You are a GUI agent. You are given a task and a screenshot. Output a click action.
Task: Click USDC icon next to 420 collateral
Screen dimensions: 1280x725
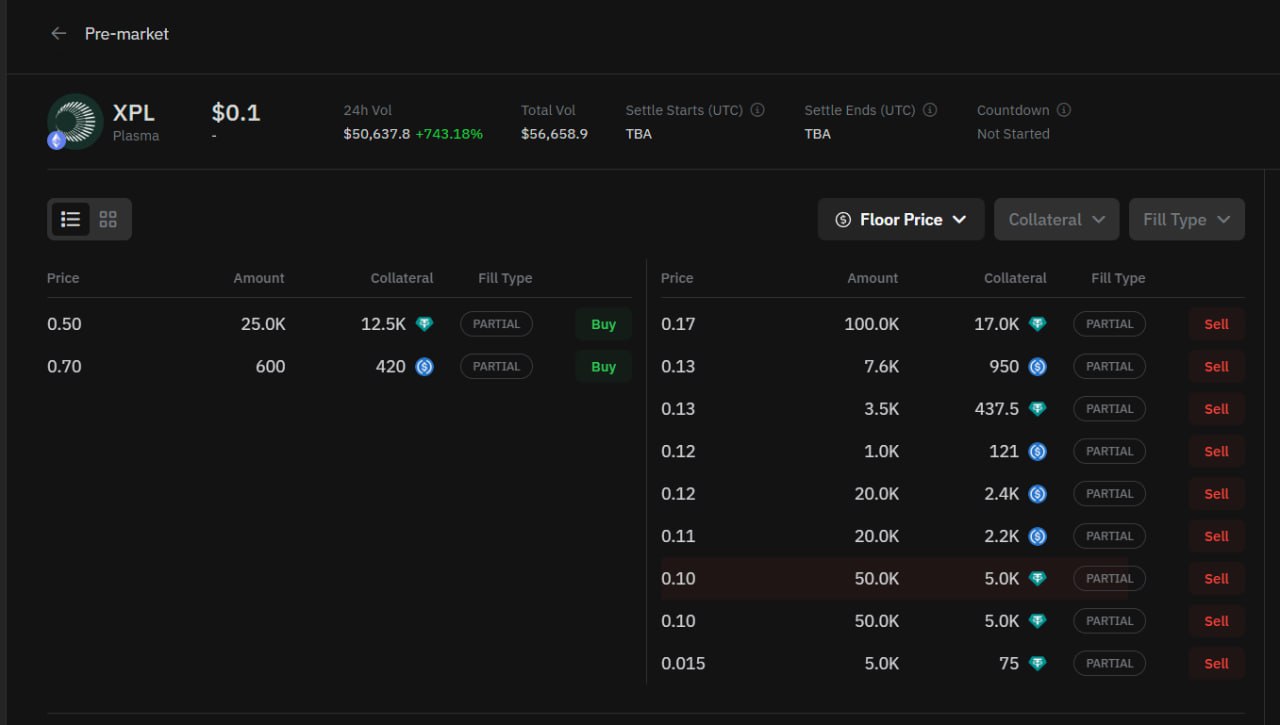tap(425, 367)
